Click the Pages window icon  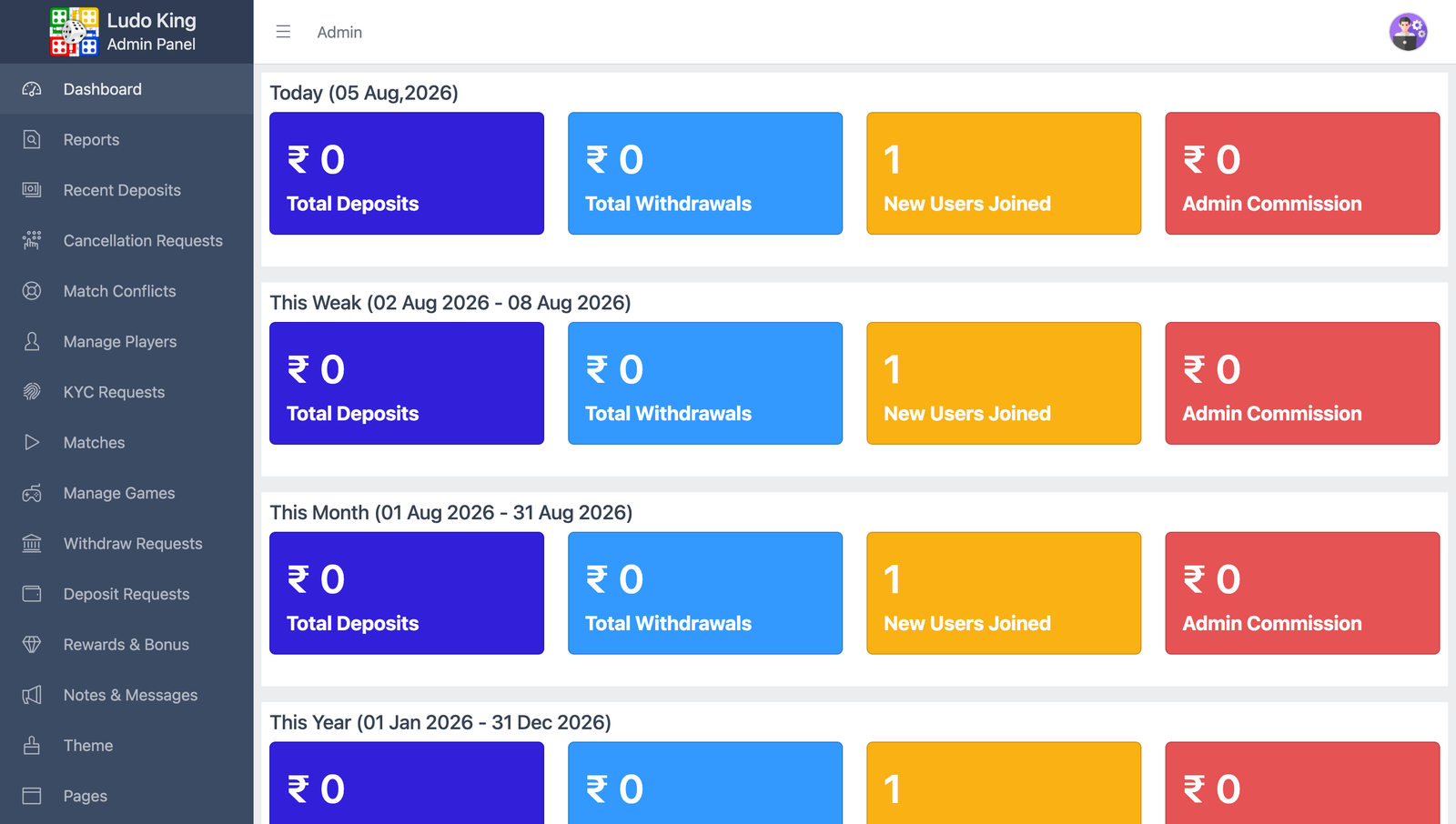tap(32, 796)
